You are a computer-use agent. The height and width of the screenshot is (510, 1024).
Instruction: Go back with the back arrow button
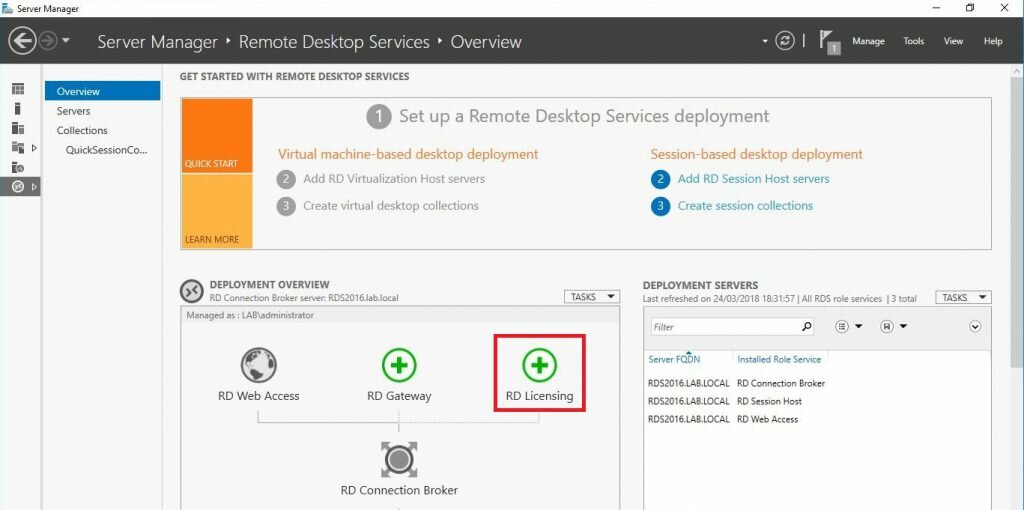point(22,41)
